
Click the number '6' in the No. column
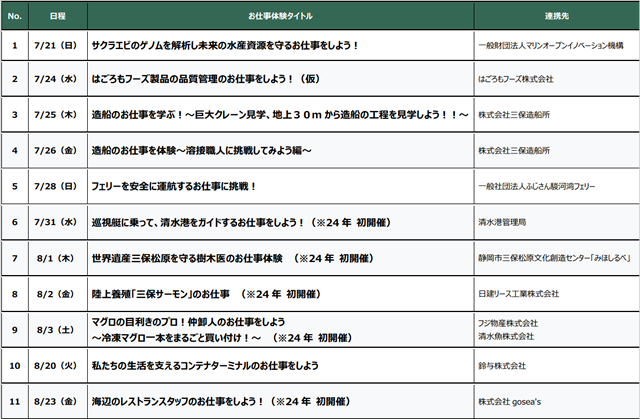pyautogui.click(x=15, y=222)
